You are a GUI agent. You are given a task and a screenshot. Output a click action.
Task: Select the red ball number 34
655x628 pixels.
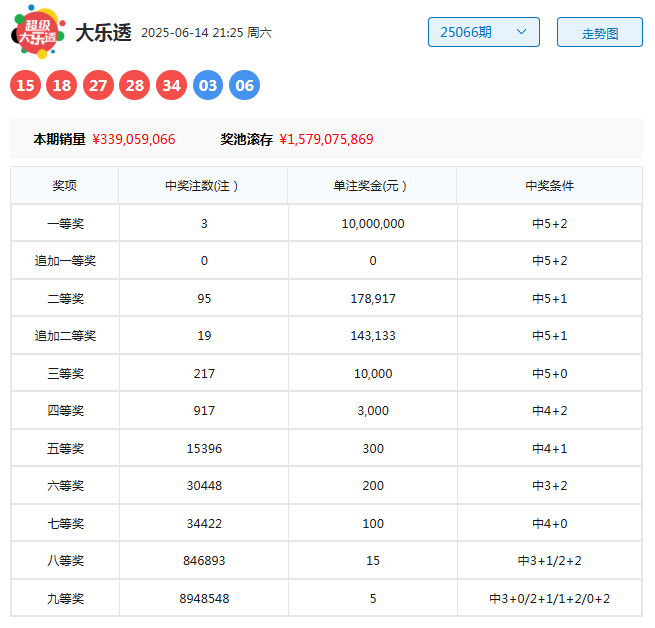(171, 85)
